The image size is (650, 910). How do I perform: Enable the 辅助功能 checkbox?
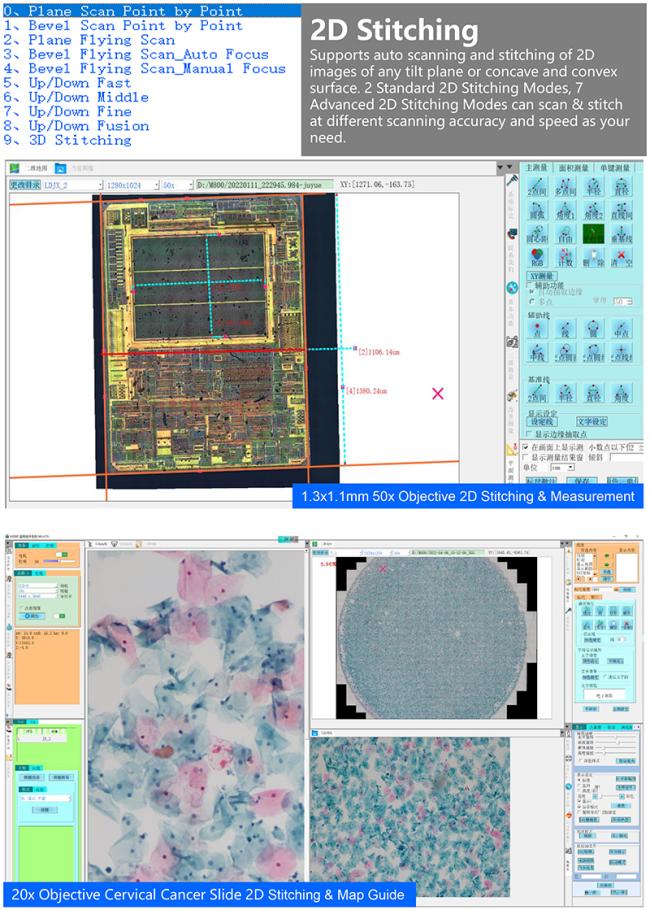529,284
